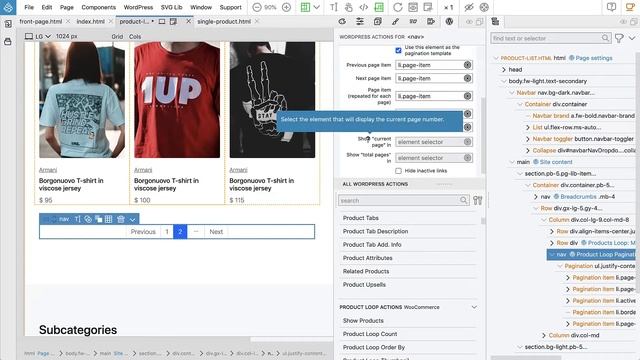Click the green page layout icon

tap(305, 7)
